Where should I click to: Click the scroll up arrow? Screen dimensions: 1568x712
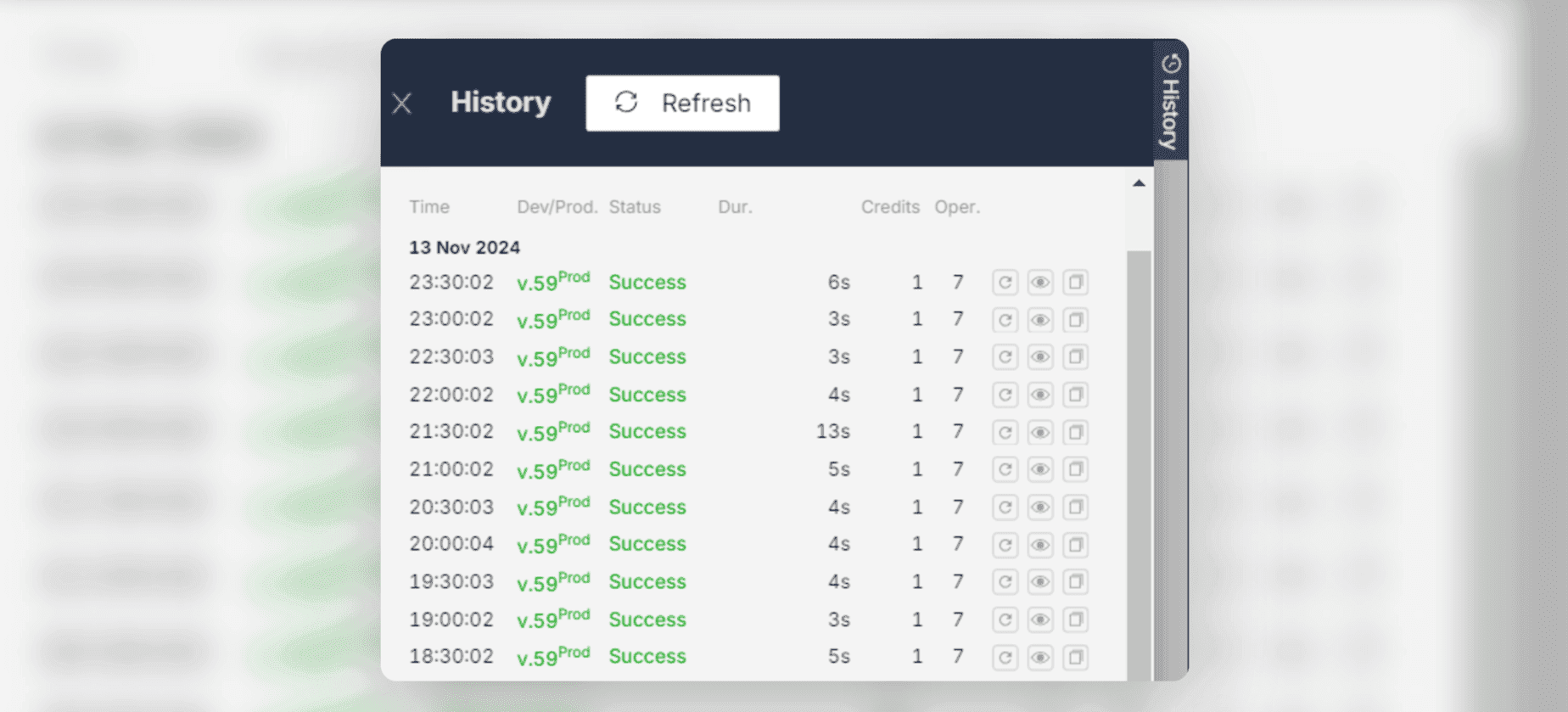(1139, 183)
